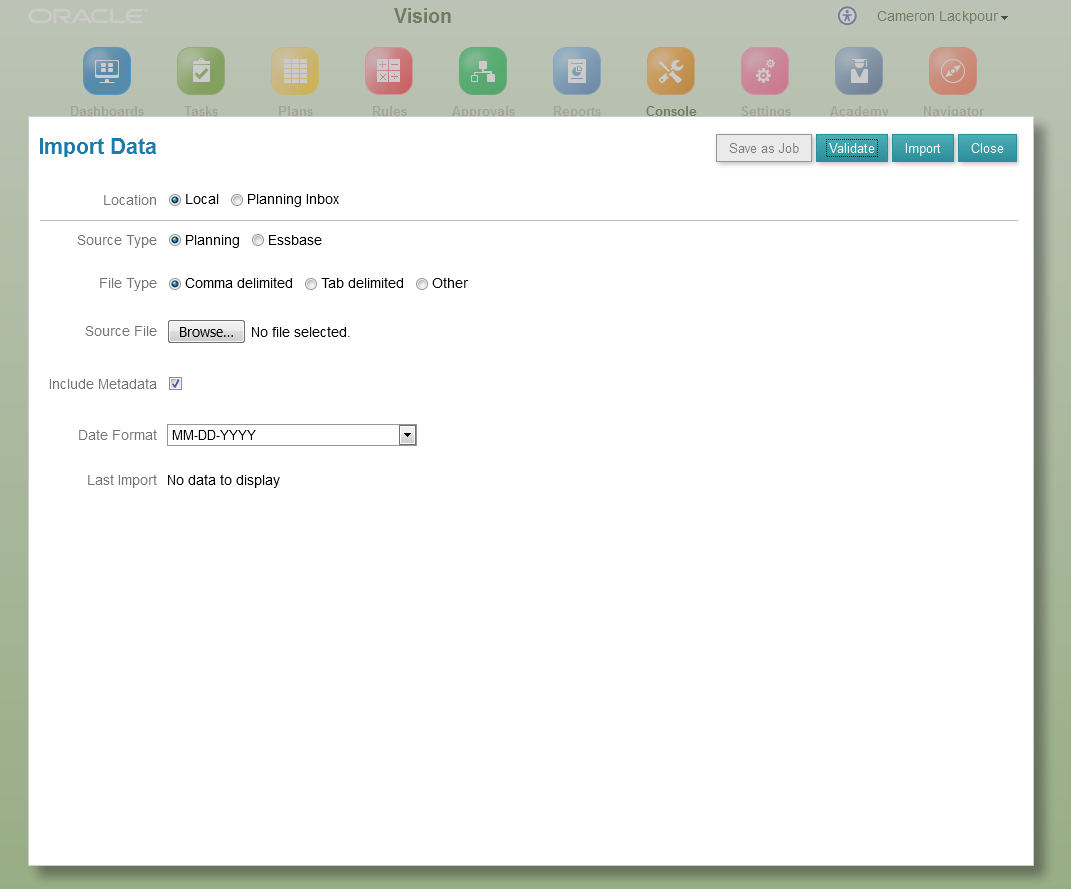This screenshot has height=889, width=1071.
Task: Click the Validate button
Action: pyautogui.click(x=852, y=148)
